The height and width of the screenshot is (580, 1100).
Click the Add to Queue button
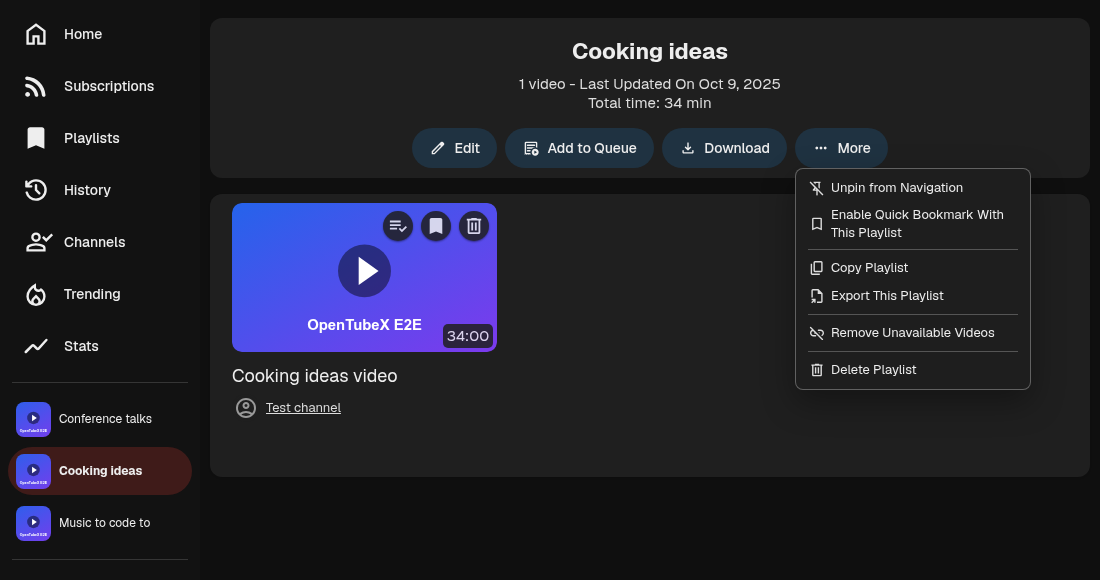click(579, 148)
